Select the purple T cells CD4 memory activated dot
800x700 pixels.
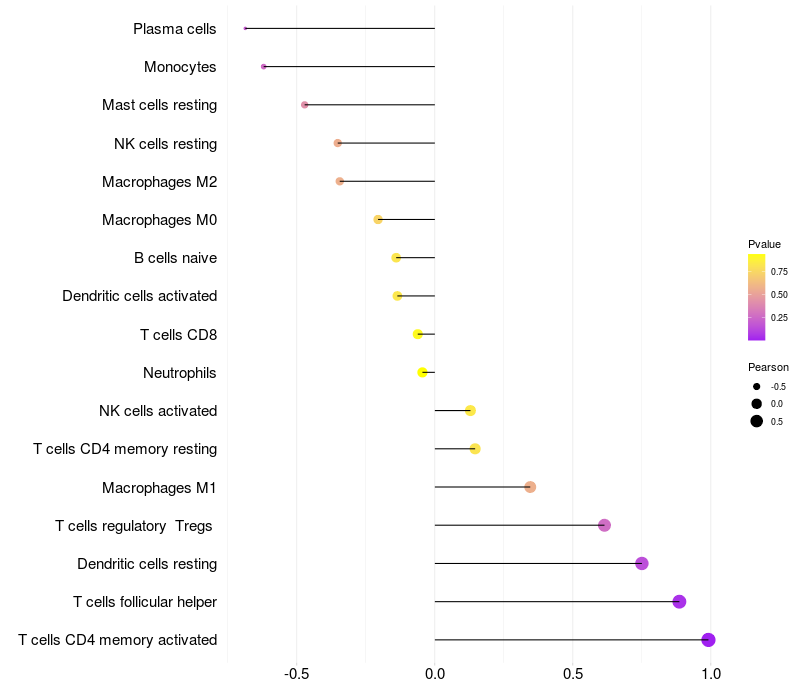coord(708,640)
